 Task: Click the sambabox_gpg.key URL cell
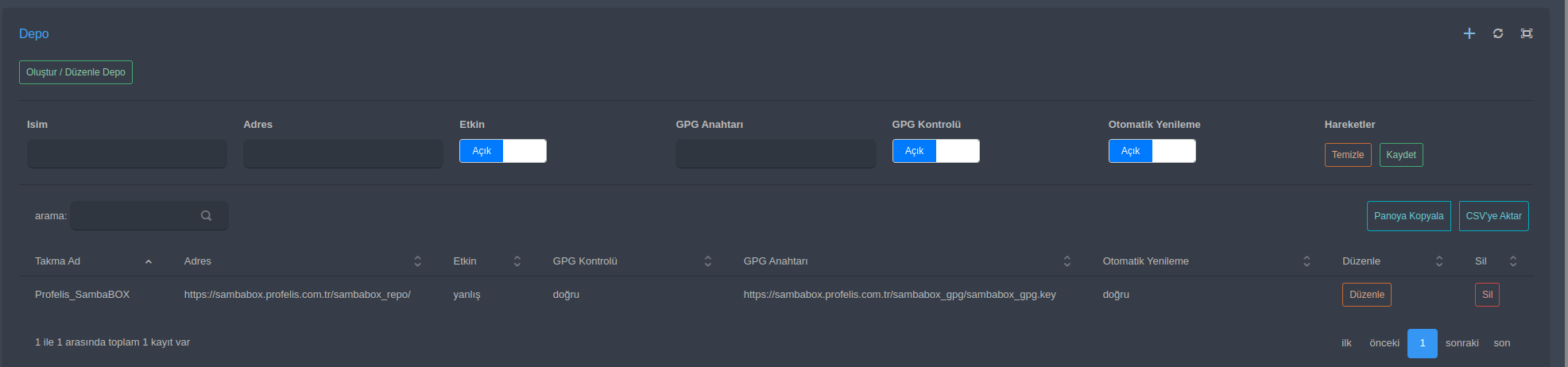pyautogui.click(x=900, y=295)
